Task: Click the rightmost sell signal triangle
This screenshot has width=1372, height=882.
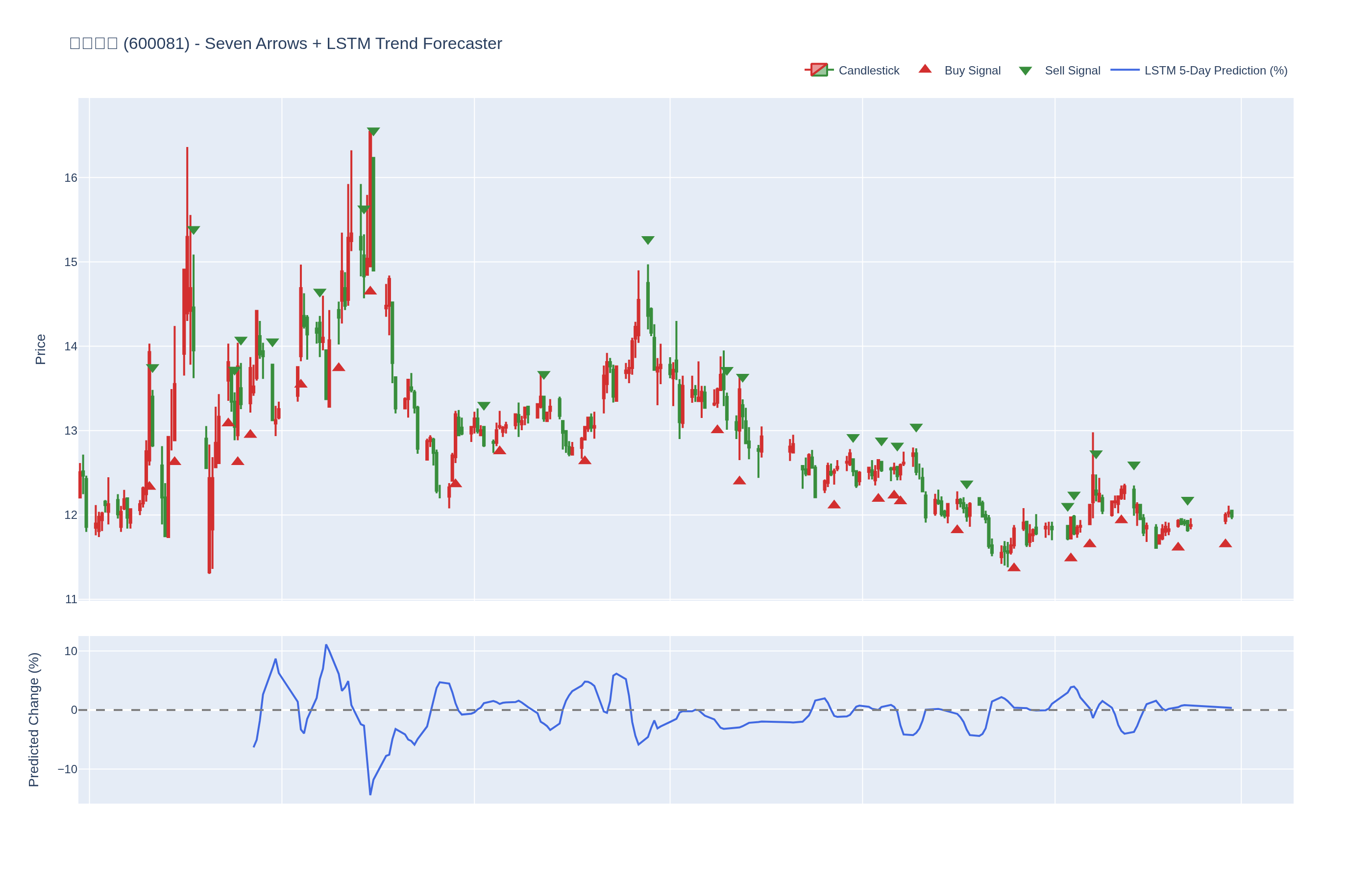Action: click(1188, 501)
